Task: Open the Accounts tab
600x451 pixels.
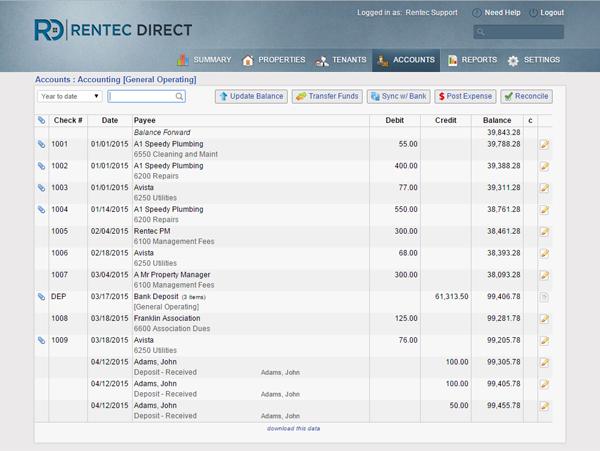Action: point(406,60)
